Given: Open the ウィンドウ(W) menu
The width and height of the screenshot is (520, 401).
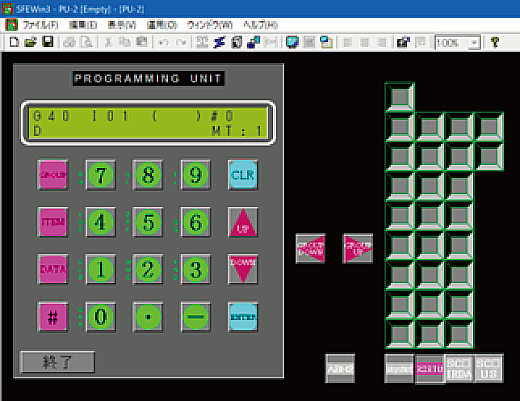Looking at the screenshot, I should point(209,25).
